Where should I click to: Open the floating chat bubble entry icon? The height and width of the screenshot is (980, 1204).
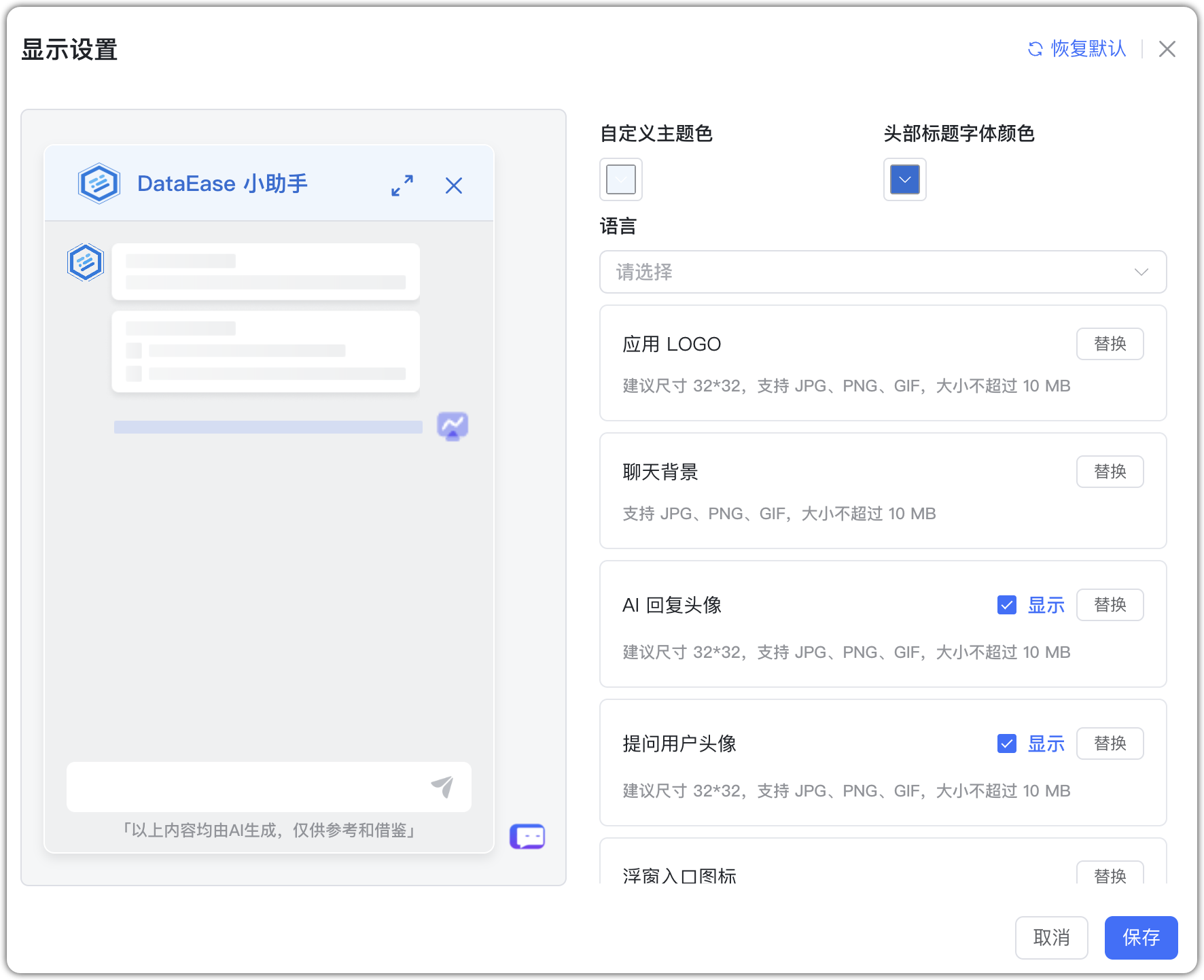(527, 836)
